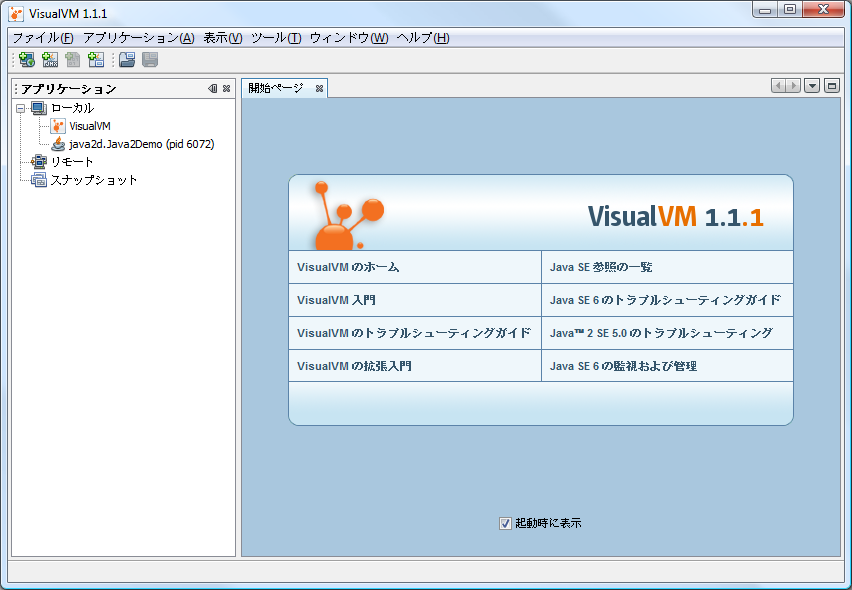
Task: Open the document list dropdown arrow
Action: (x=812, y=86)
